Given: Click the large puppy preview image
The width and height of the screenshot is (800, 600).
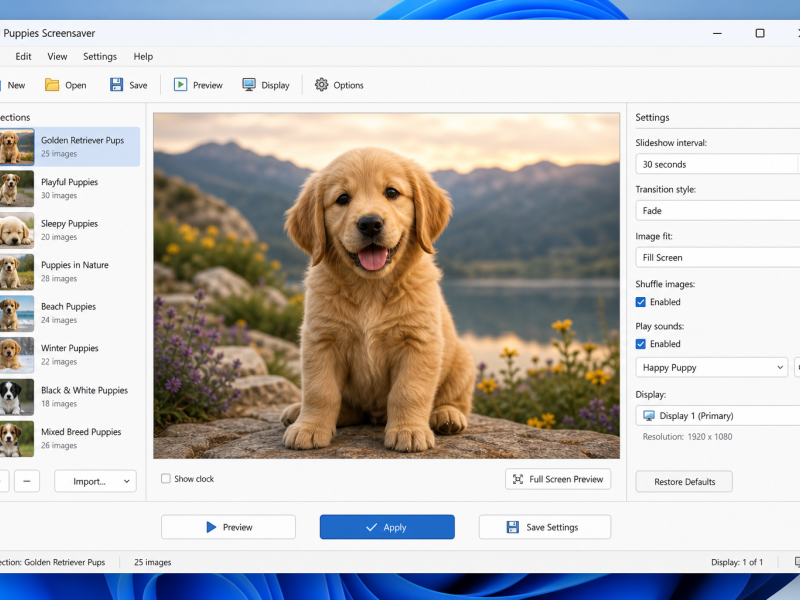Looking at the screenshot, I should [x=387, y=286].
